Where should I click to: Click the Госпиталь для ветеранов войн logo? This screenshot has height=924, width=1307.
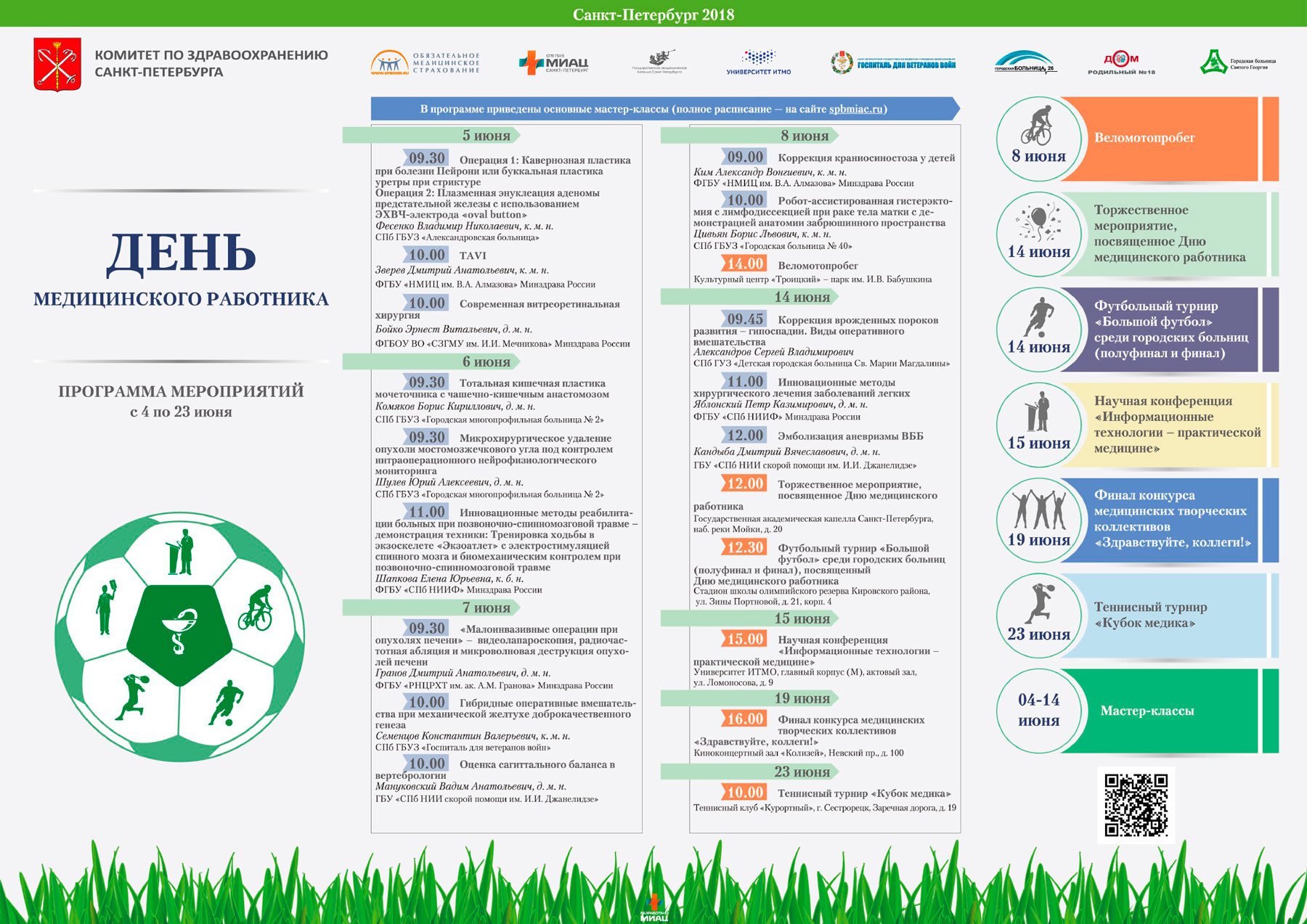point(893,64)
